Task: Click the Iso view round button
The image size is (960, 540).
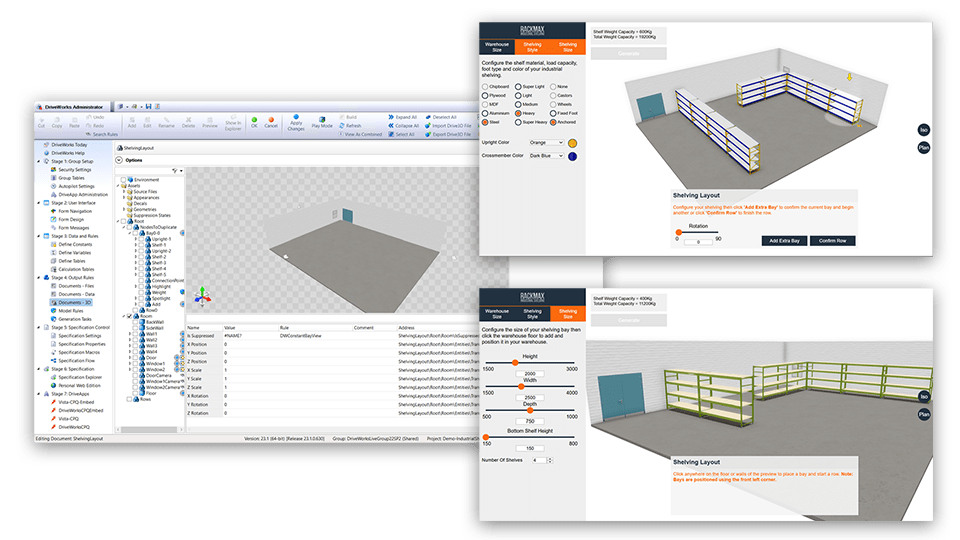Action: point(924,129)
